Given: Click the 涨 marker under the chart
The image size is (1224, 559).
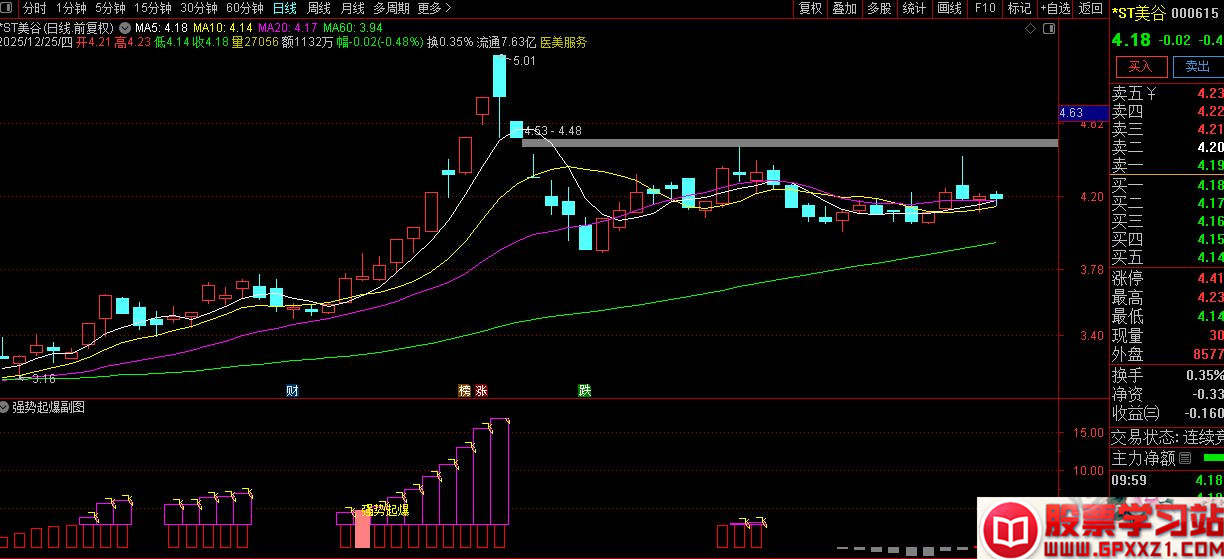Looking at the screenshot, I should [481, 390].
